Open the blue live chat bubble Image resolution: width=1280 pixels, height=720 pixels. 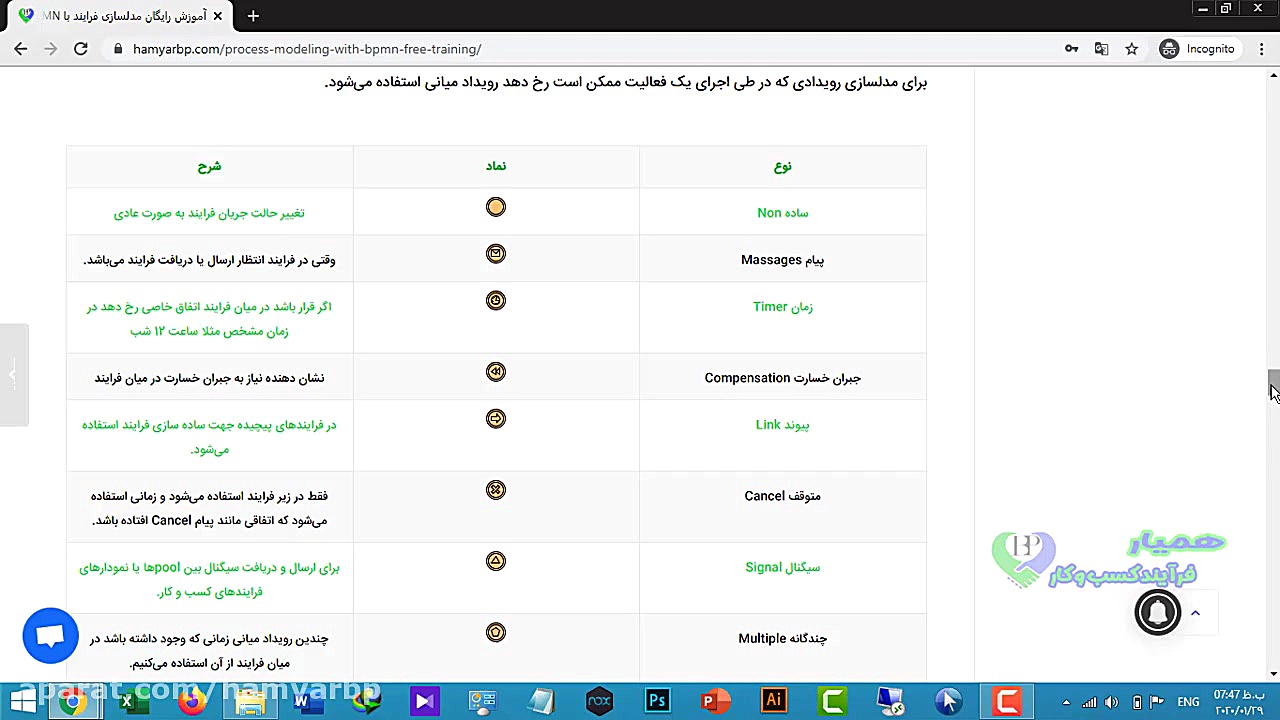pyautogui.click(x=50, y=636)
